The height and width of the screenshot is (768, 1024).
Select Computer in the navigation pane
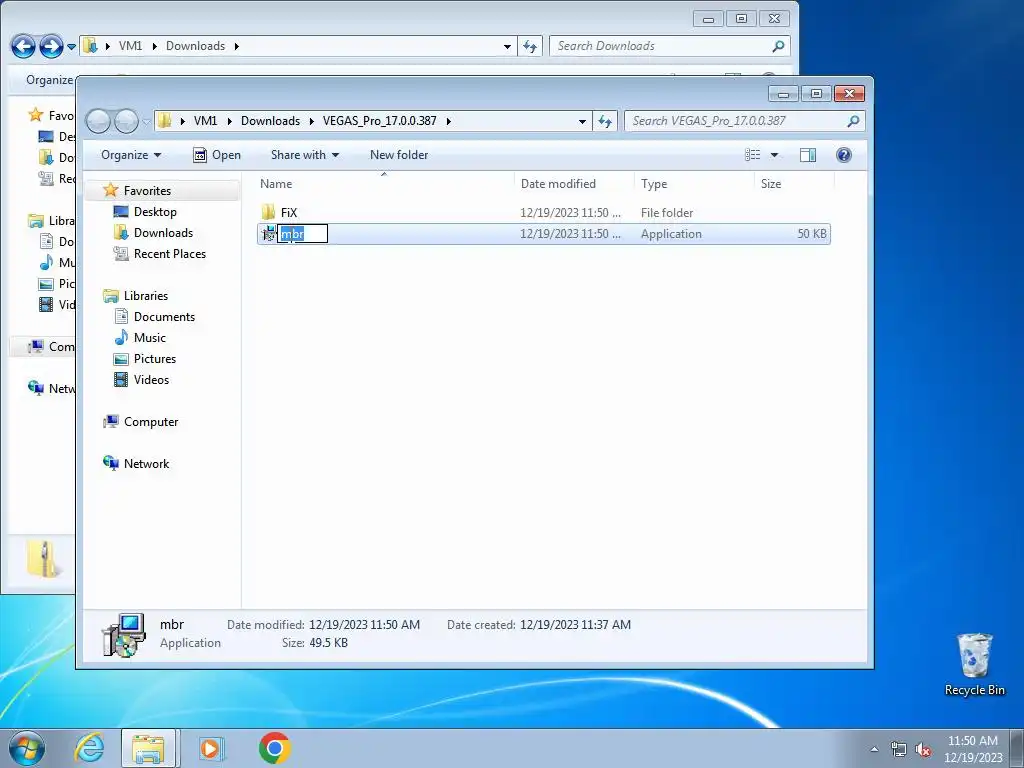click(x=151, y=422)
